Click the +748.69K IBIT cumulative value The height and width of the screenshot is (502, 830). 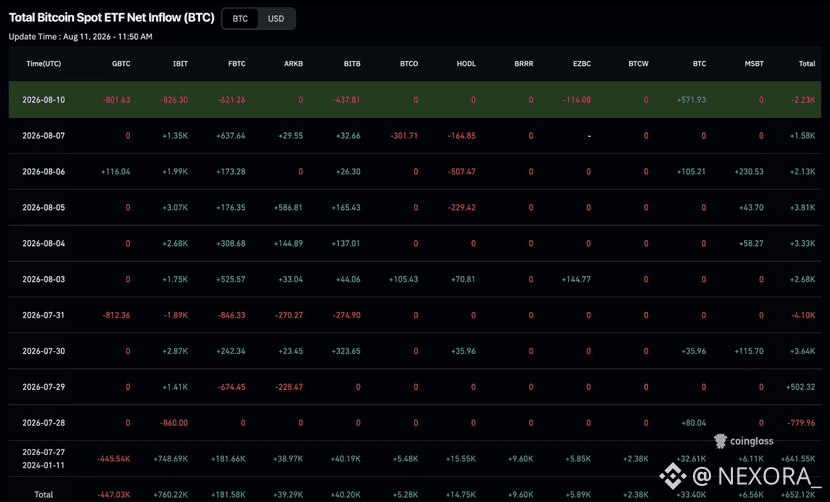pos(170,459)
